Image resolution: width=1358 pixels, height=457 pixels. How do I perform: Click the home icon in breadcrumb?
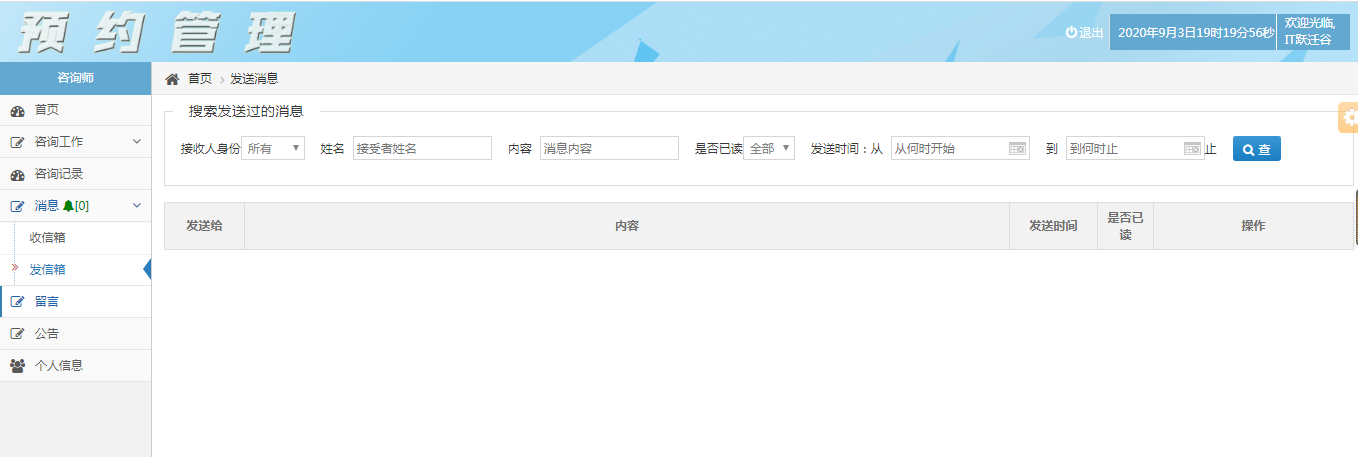tap(172, 78)
